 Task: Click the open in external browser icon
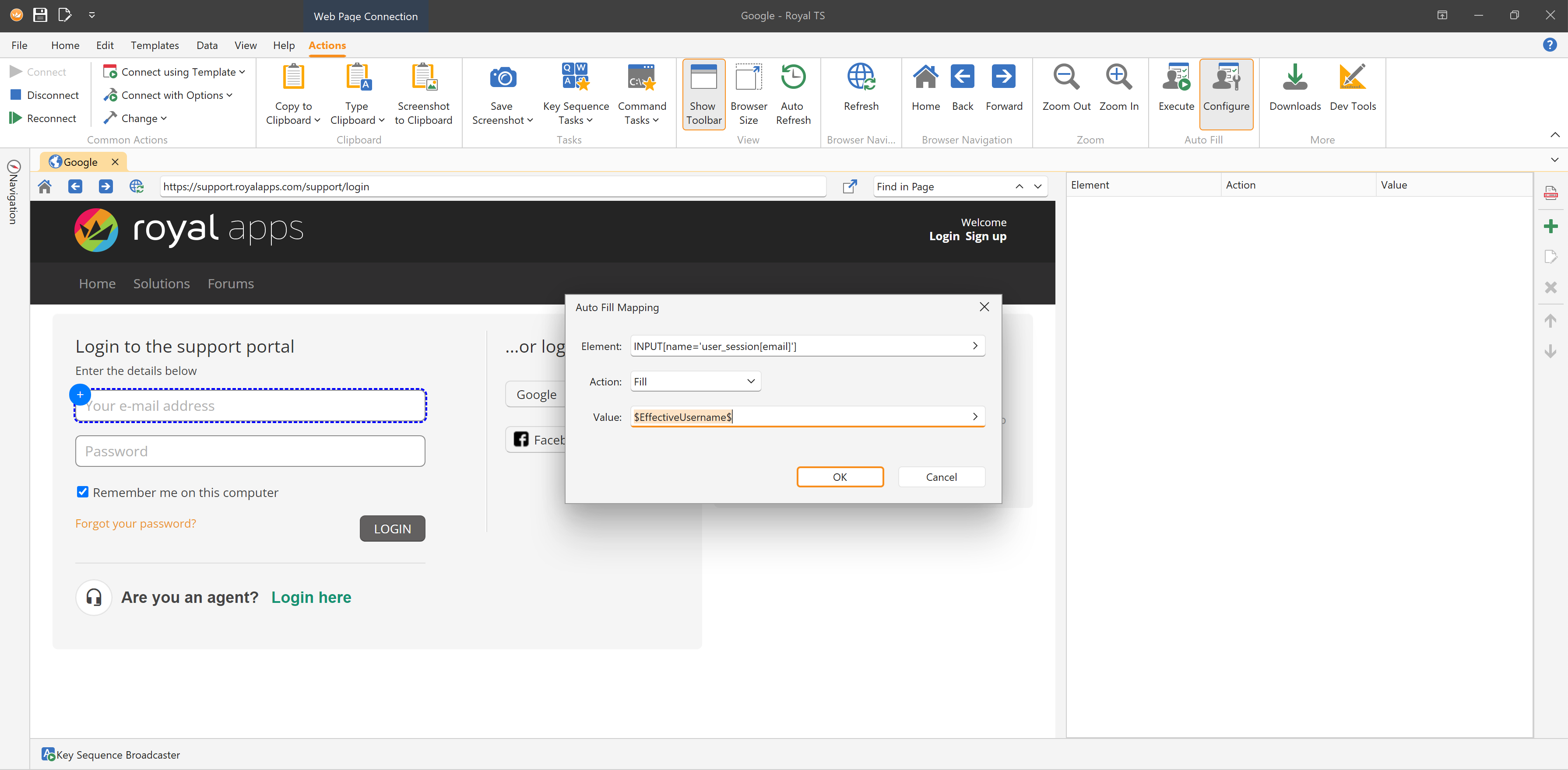[850, 187]
